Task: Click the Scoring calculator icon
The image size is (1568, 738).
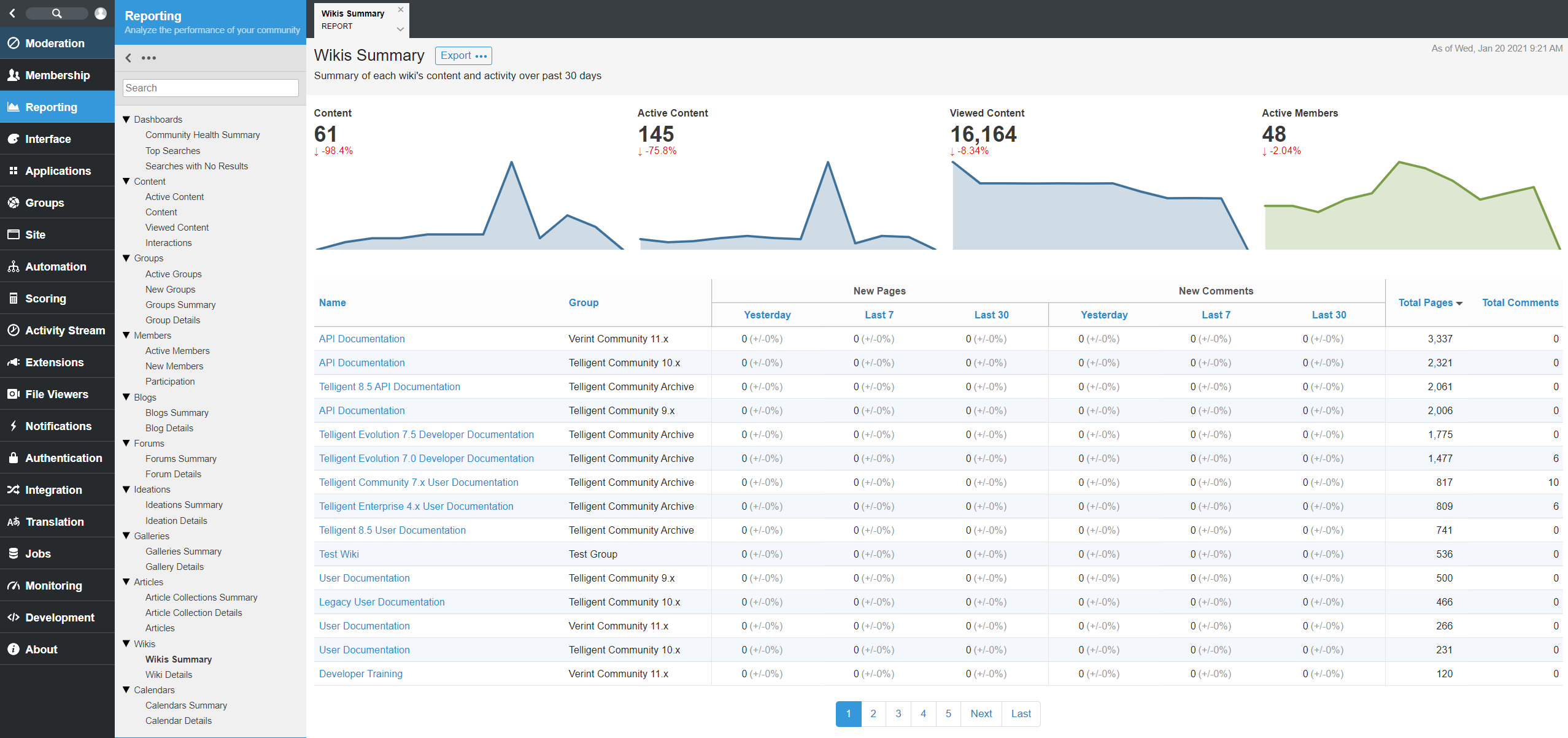Action: (13, 298)
